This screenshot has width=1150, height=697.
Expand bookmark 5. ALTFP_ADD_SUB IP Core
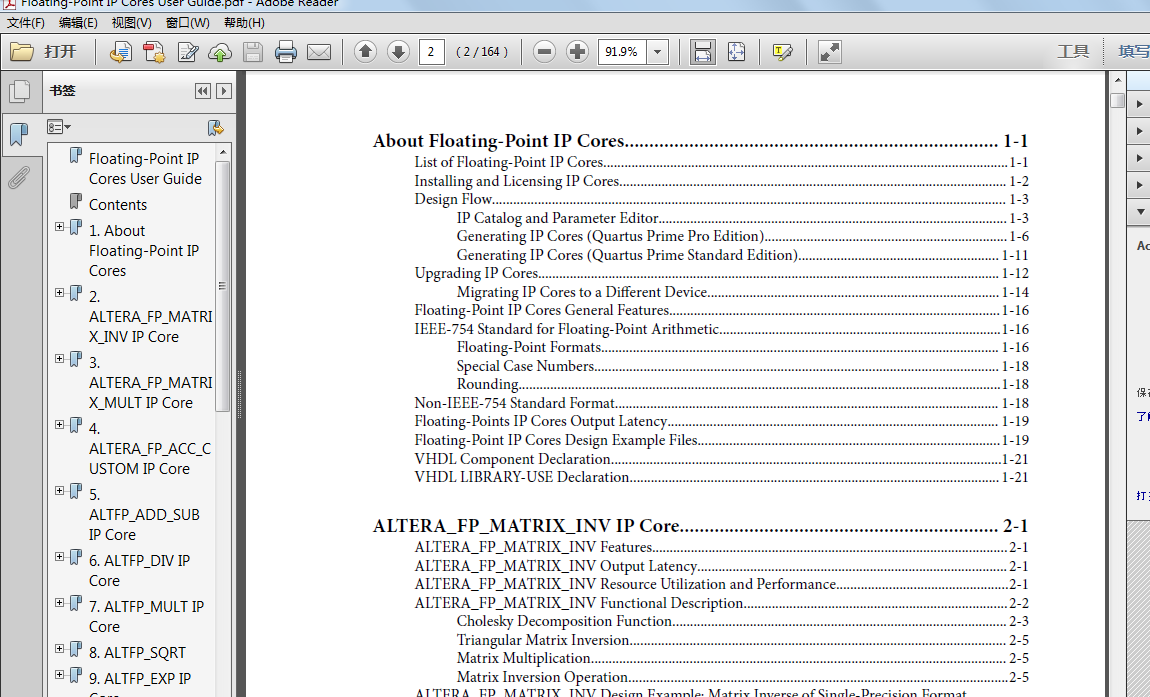(x=59, y=491)
